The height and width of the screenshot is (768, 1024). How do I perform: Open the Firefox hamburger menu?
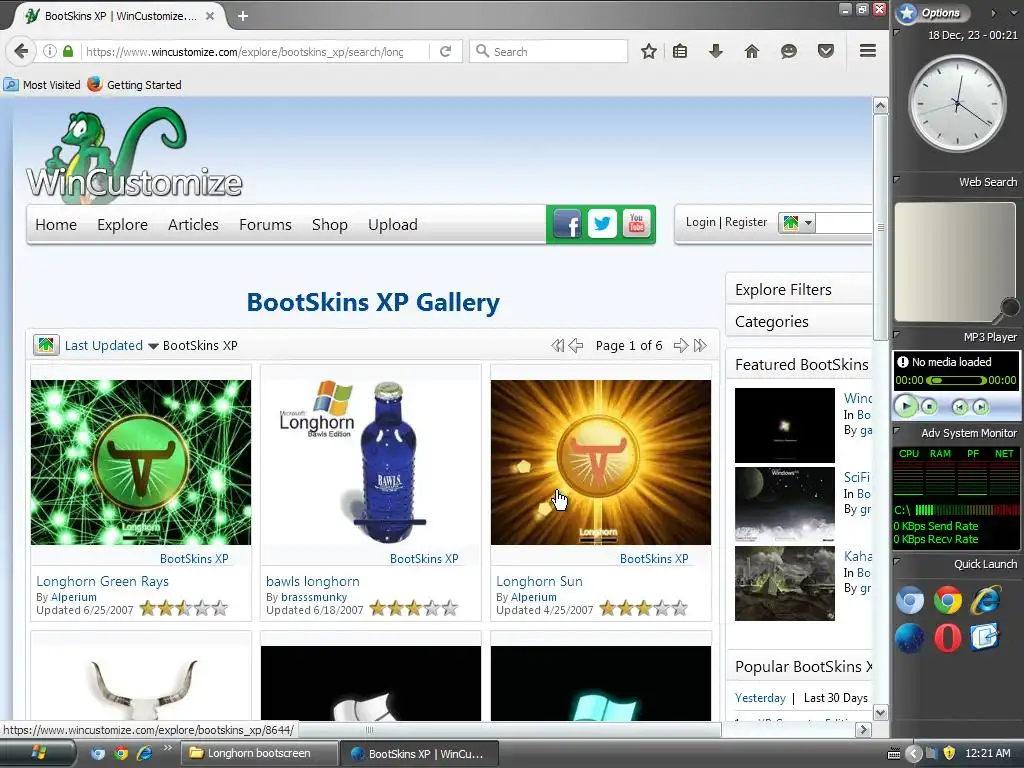(868, 50)
